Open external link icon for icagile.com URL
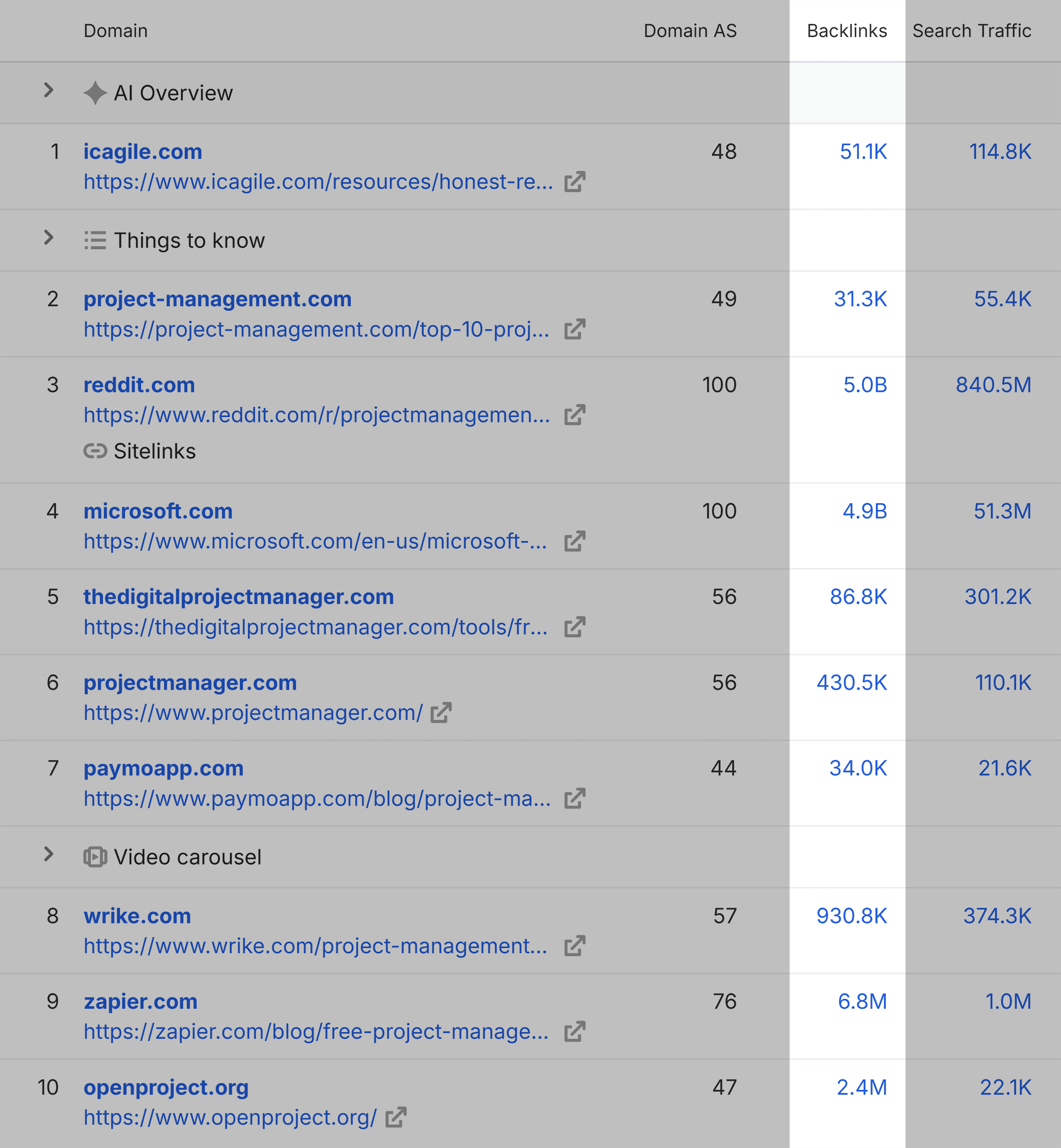 [575, 182]
